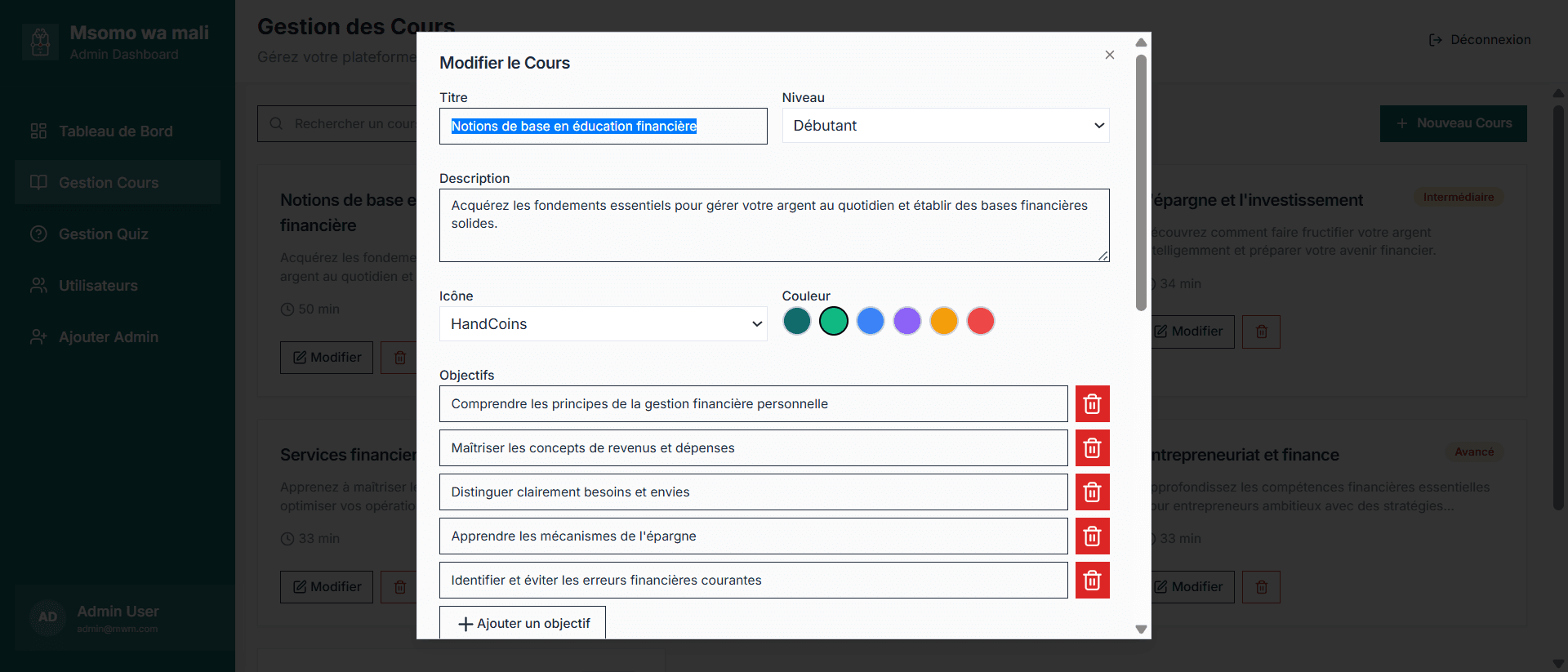Viewport: 1568px width, 672px height.
Task: Choose the blue color swatch
Action: pos(870,321)
